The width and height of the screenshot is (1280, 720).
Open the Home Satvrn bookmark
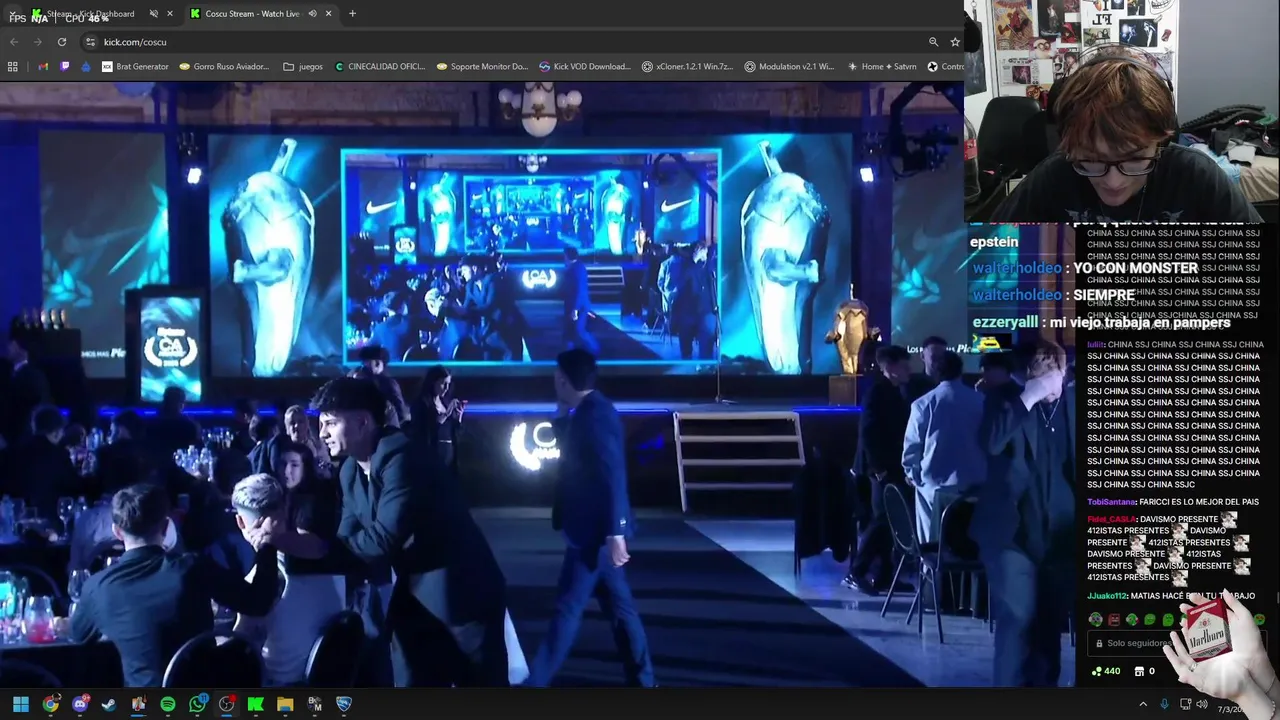click(881, 67)
